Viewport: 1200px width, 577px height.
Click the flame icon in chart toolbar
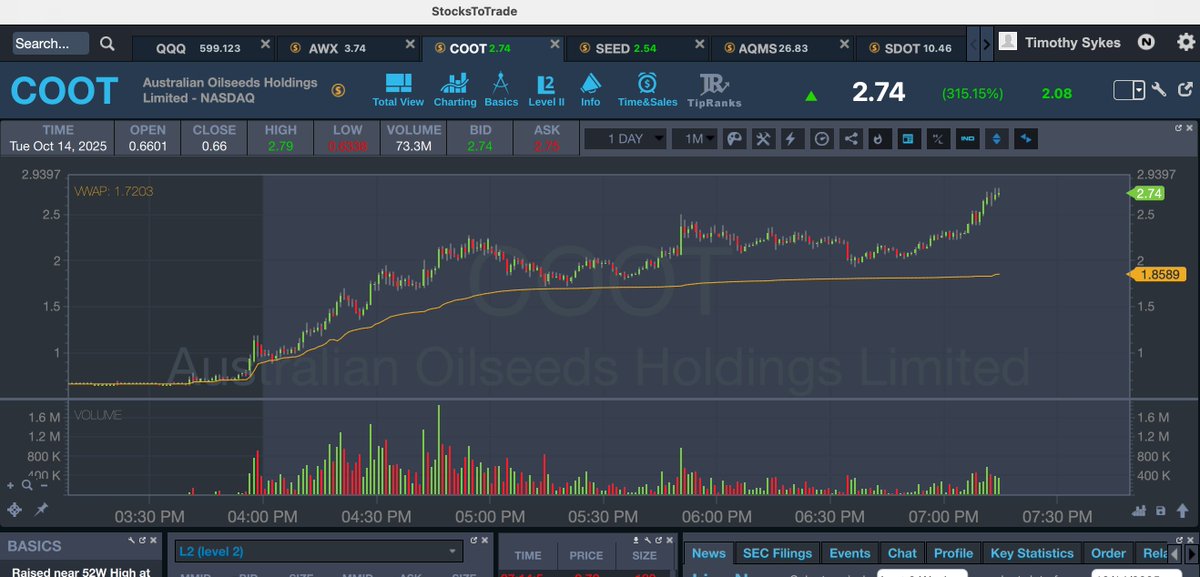(879, 139)
